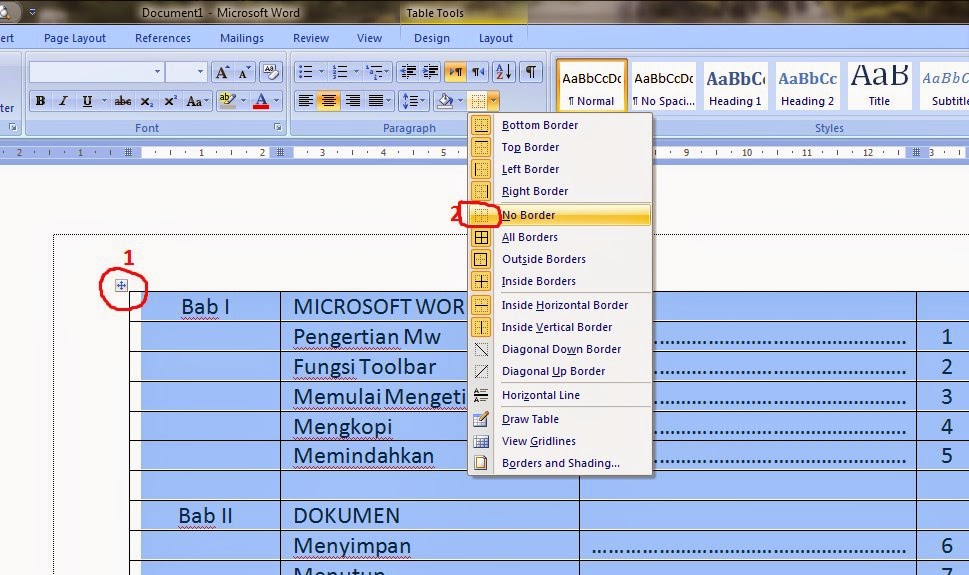969x575 pixels.
Task: Apply the Normal style
Action: coord(591,85)
